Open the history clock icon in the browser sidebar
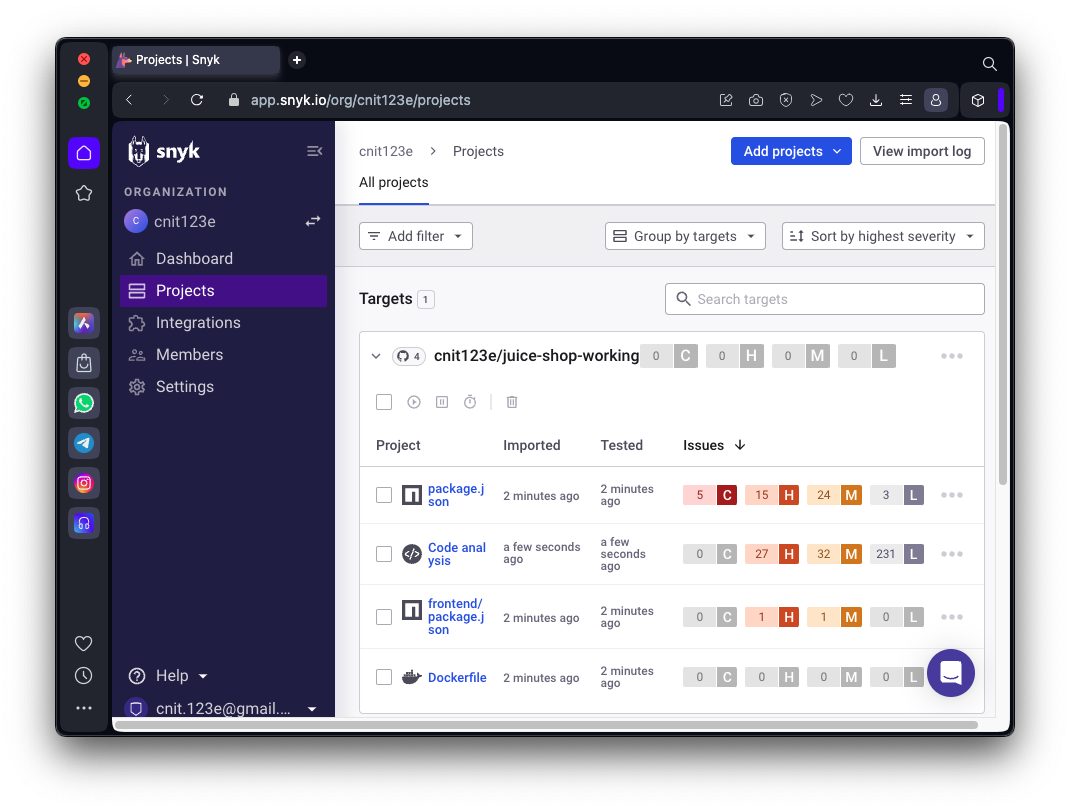Viewport: 1070px width, 810px height. point(84,676)
